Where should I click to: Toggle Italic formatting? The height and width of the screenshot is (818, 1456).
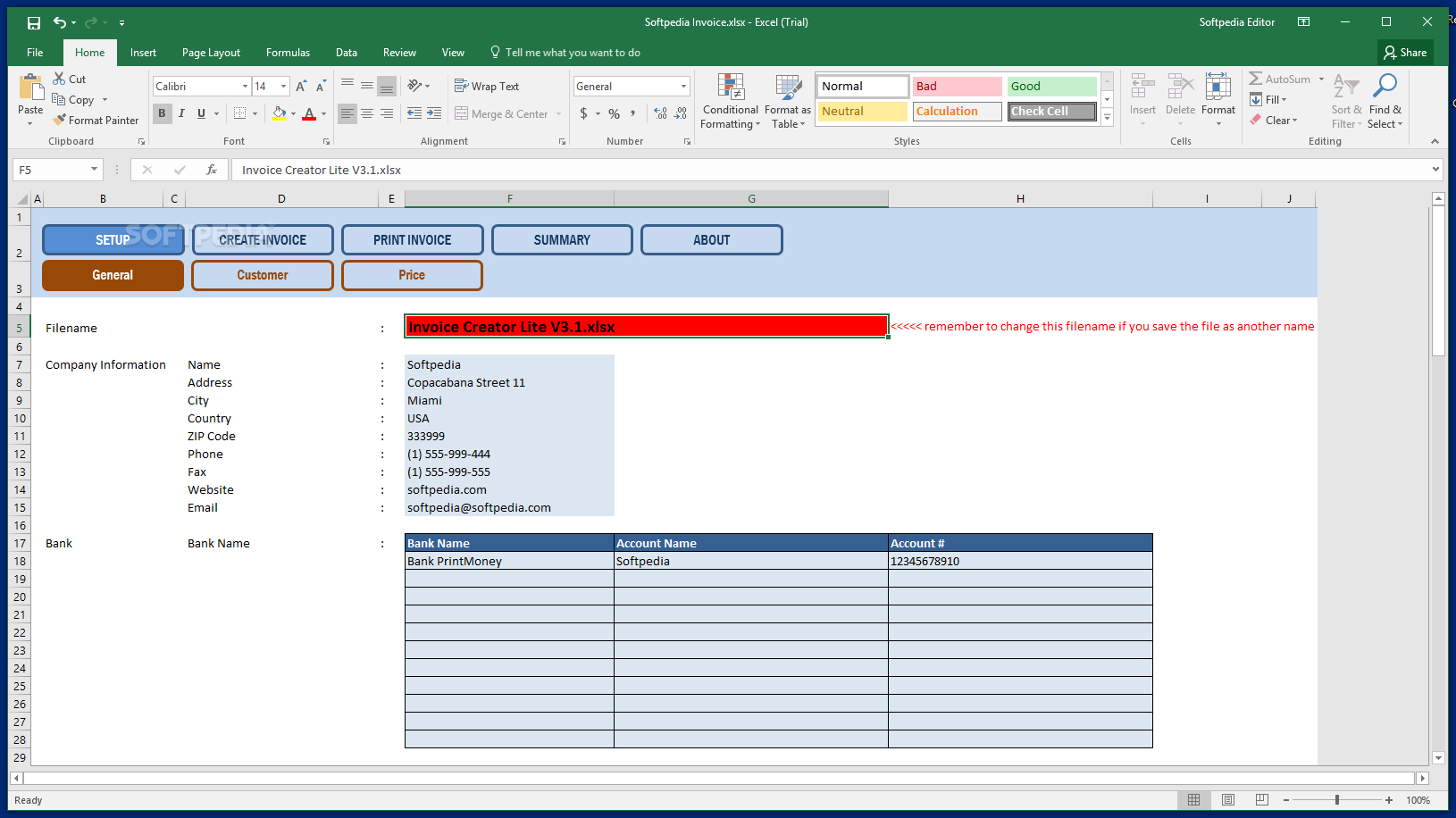(181, 113)
